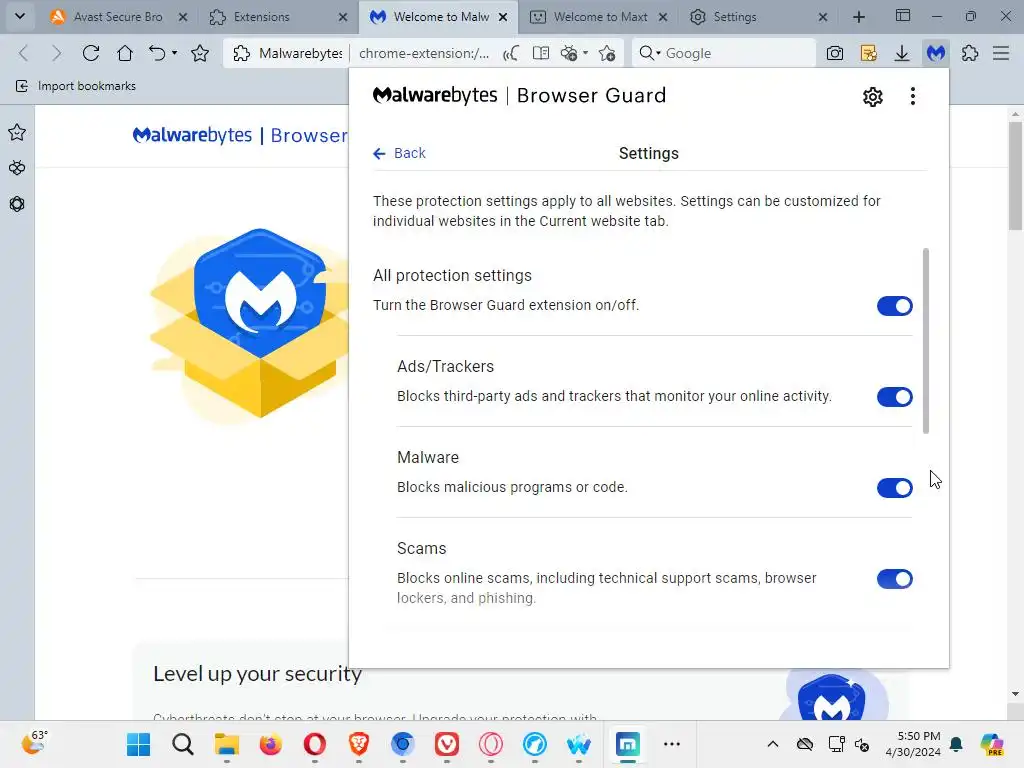Viewport: 1024px width, 768px height.
Task: Open the downloads arrow icon
Action: (902, 53)
